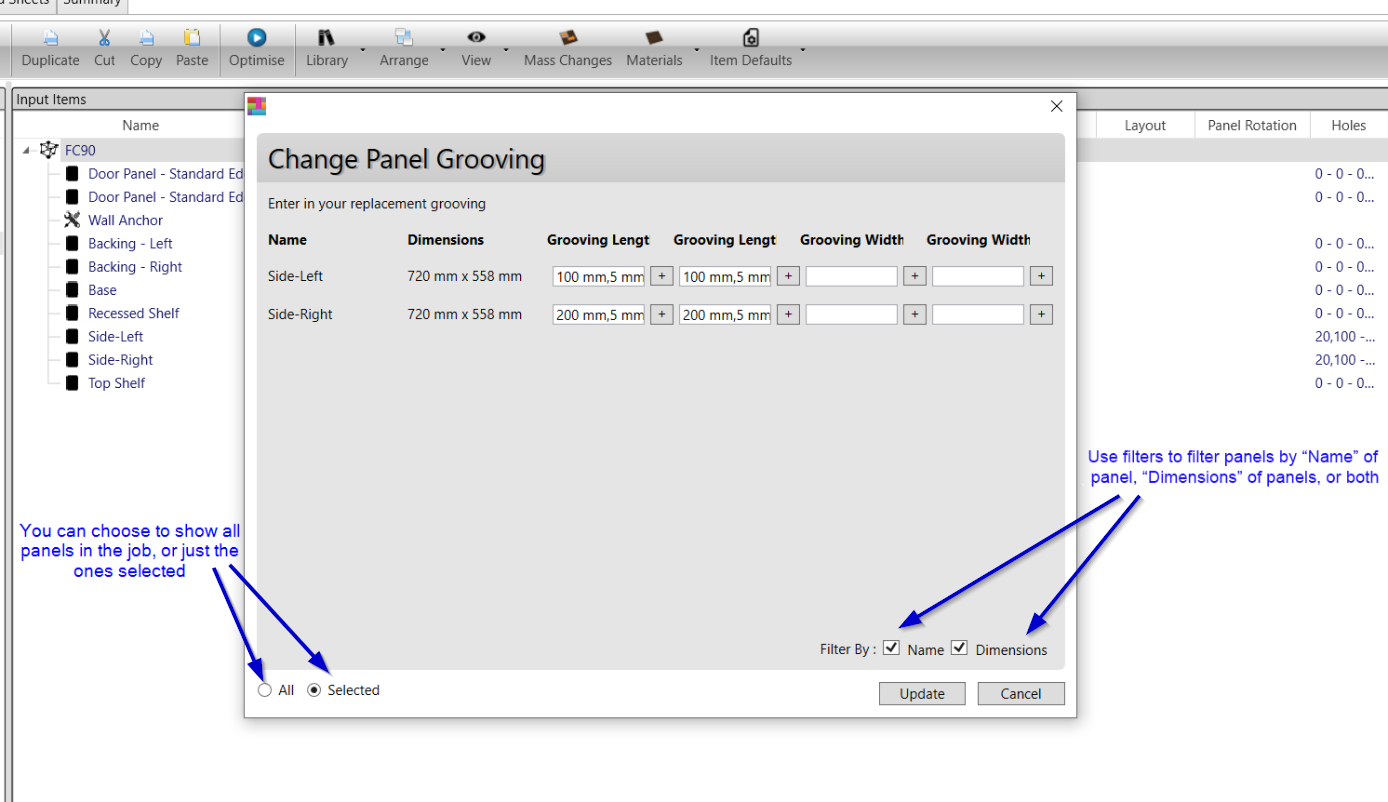Click the Wall Anchor crossed-tools icon
Viewport: 1388px width, 802px height.
coord(71,220)
